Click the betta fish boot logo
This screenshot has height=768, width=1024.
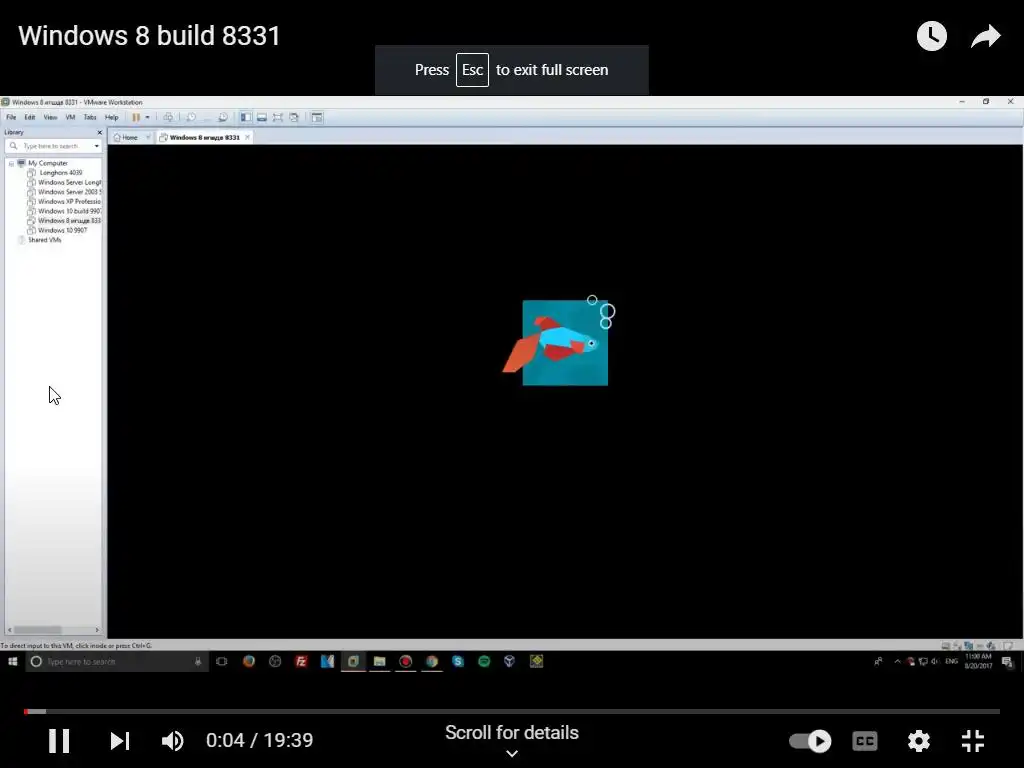[x=558, y=341]
